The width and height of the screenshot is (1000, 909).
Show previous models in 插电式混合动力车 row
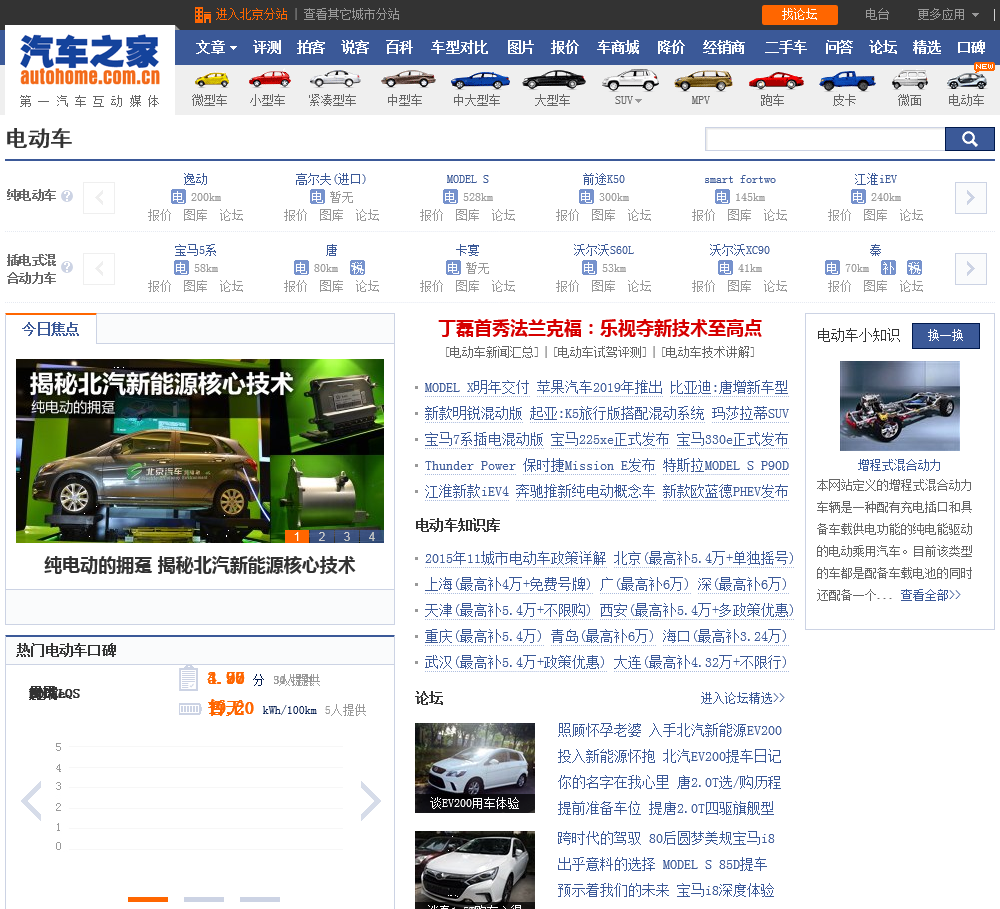click(99, 269)
